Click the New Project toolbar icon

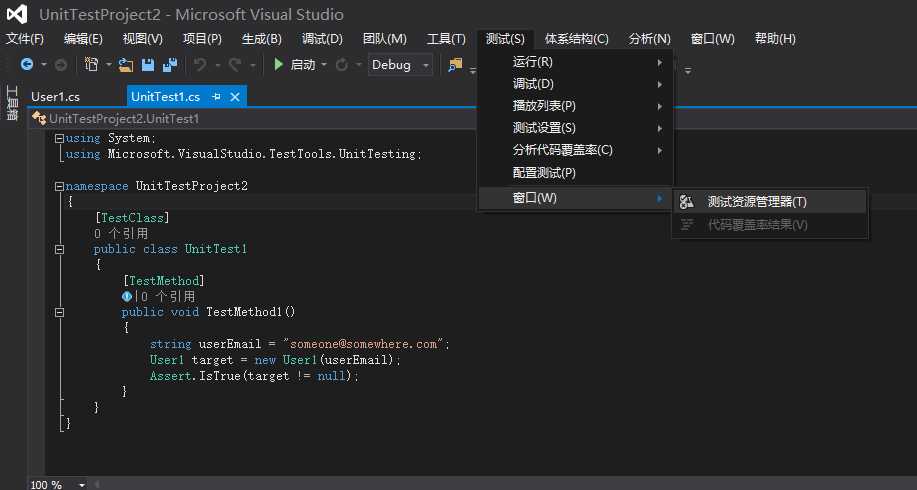[91, 64]
